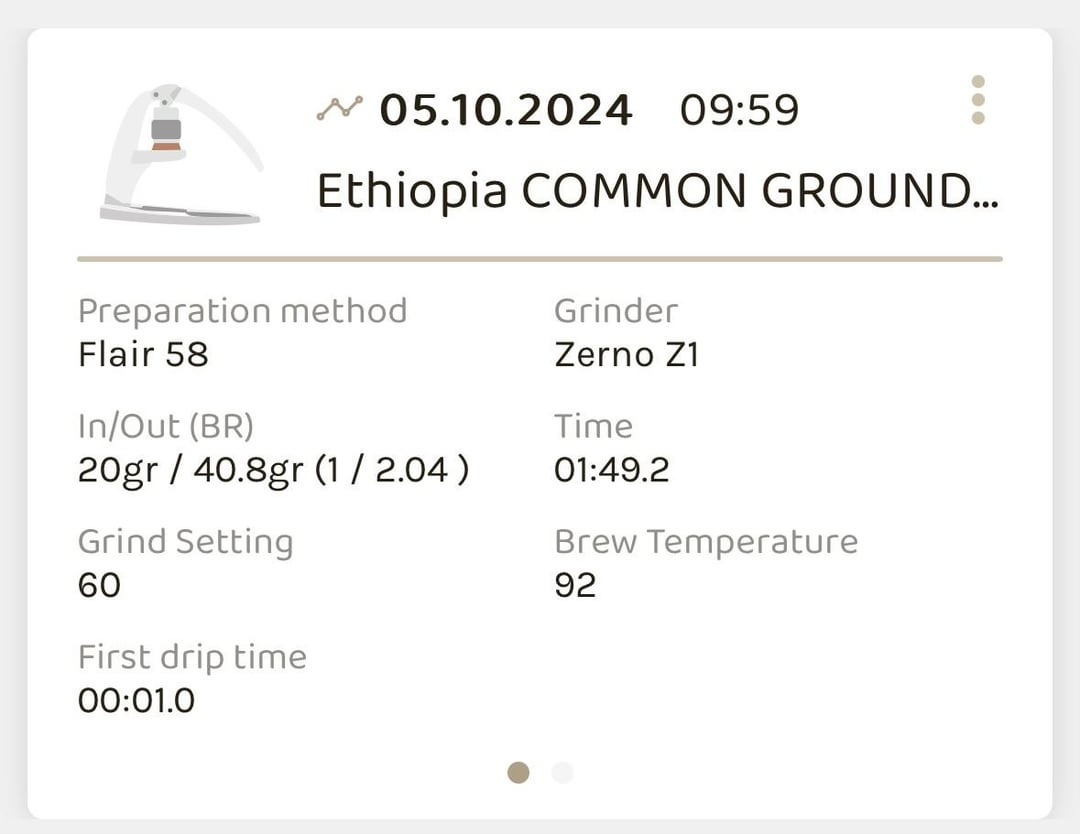The image size is (1080, 834).
Task: Click the 01:49.2 brew time value
Action: click(x=611, y=469)
